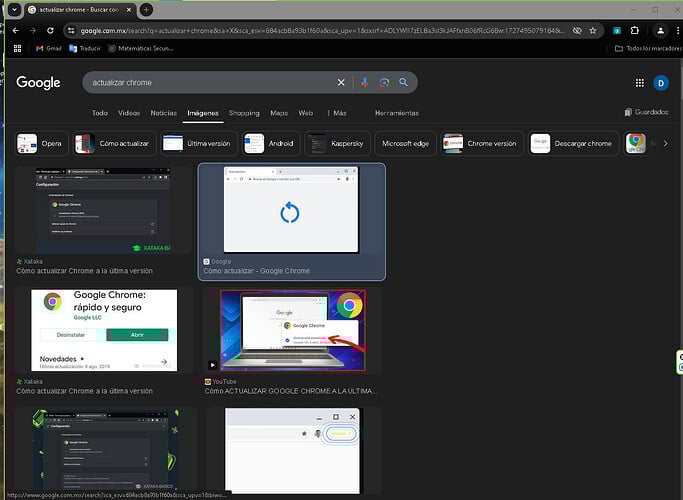This screenshot has height=500, width=683.
Task: Clear the search box with X
Action: click(341, 82)
